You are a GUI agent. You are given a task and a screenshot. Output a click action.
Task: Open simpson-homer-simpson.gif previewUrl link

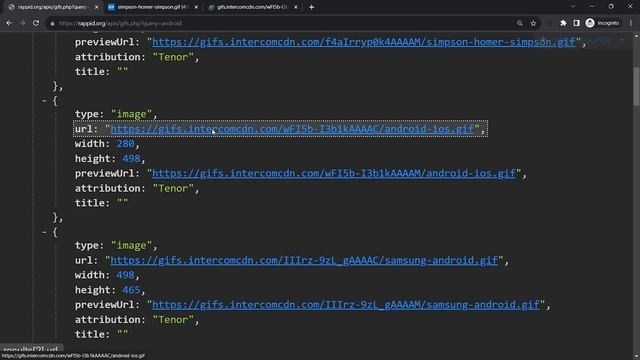click(x=364, y=42)
